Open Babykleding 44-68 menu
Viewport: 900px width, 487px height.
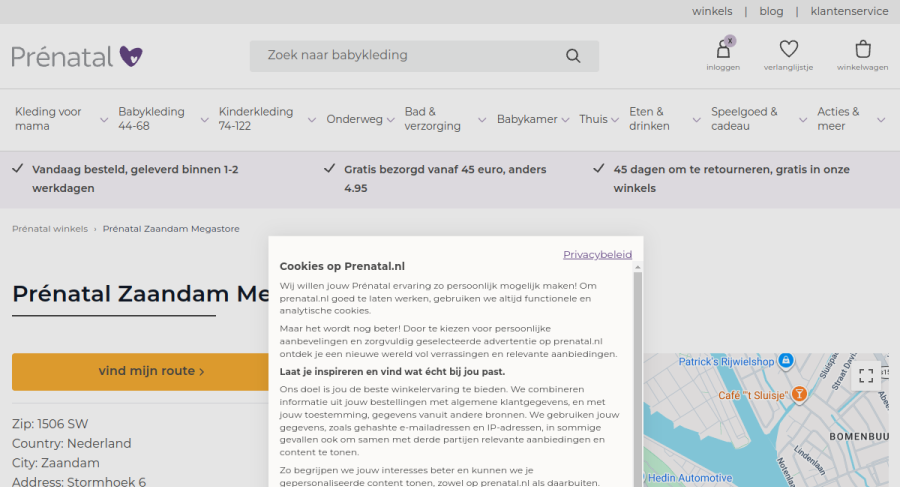coord(152,119)
